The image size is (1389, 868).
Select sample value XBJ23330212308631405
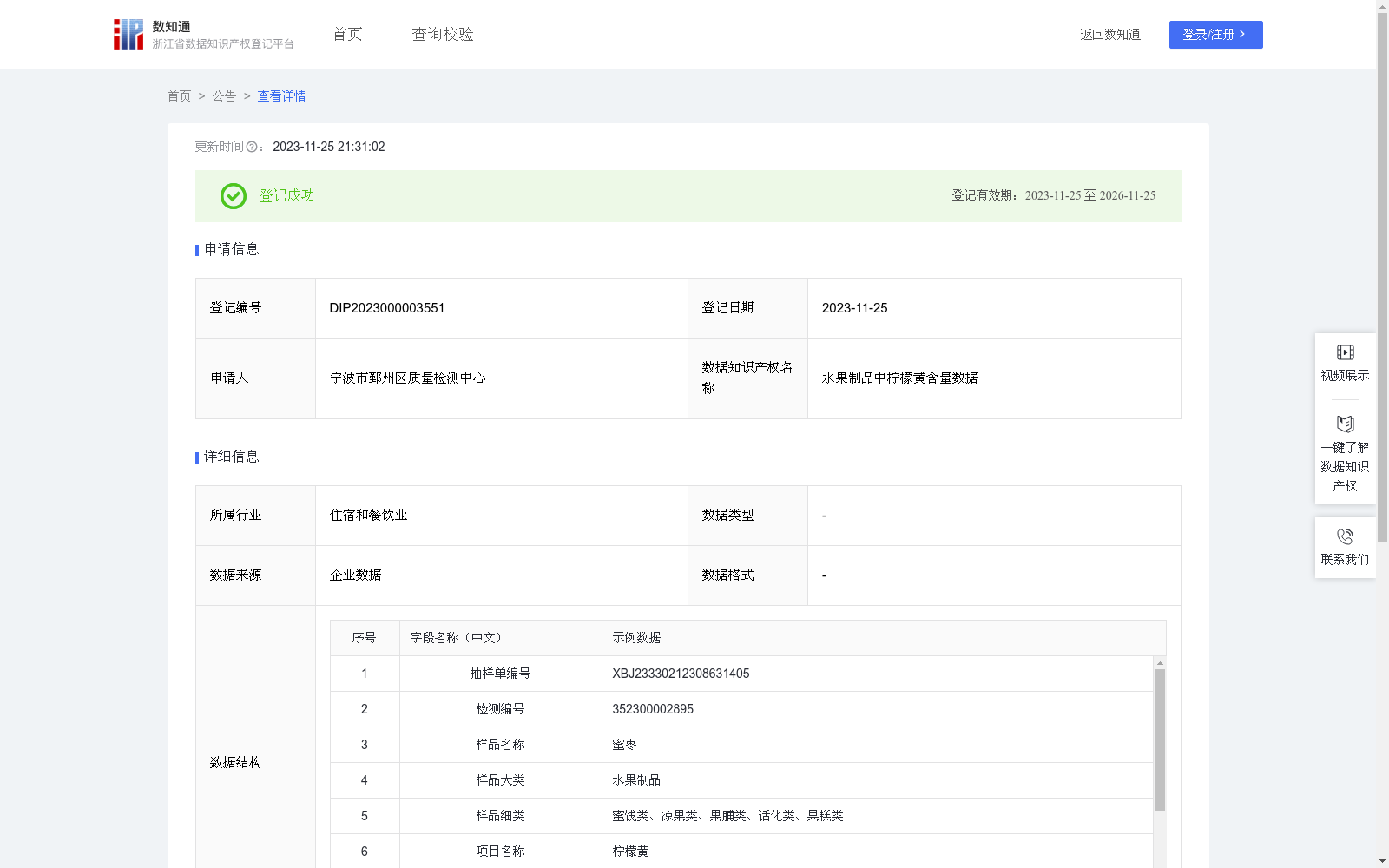pos(681,674)
